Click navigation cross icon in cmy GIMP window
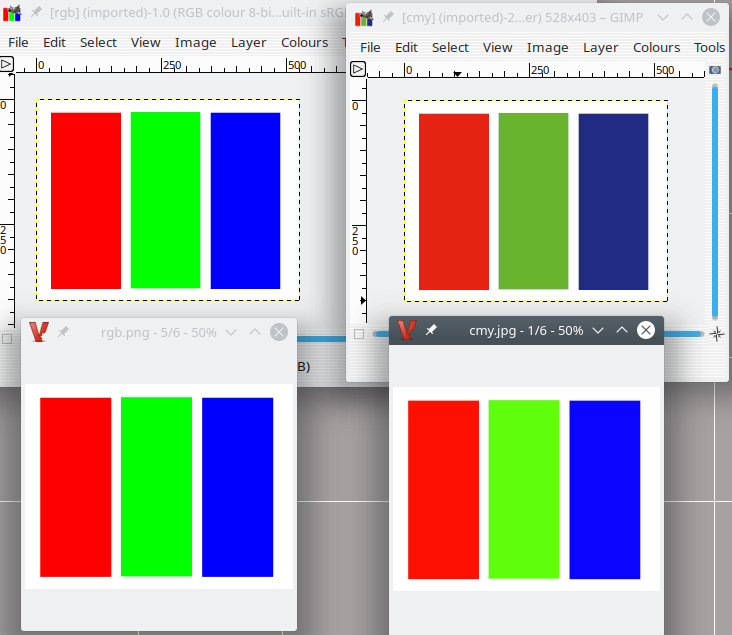732x635 pixels. 717,334
